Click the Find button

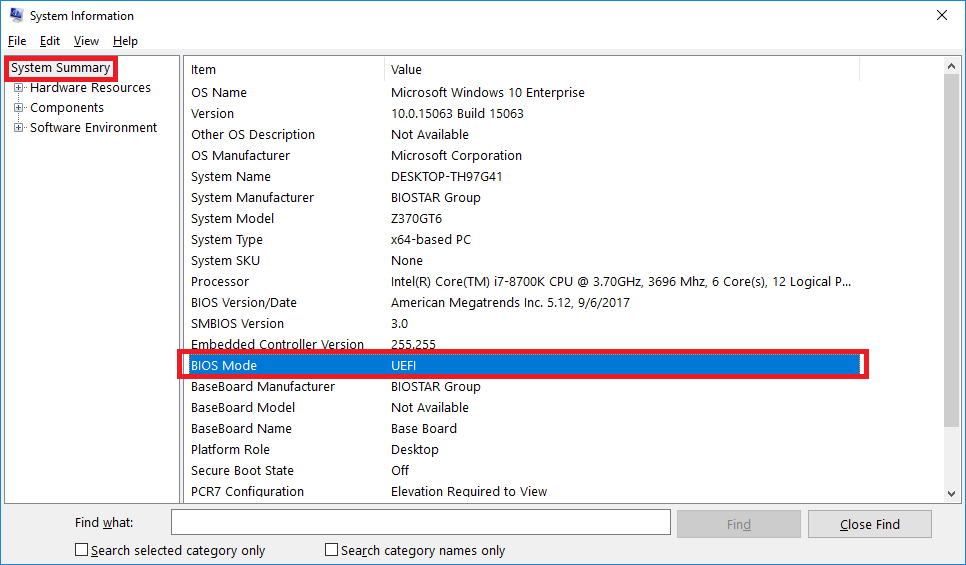(739, 524)
